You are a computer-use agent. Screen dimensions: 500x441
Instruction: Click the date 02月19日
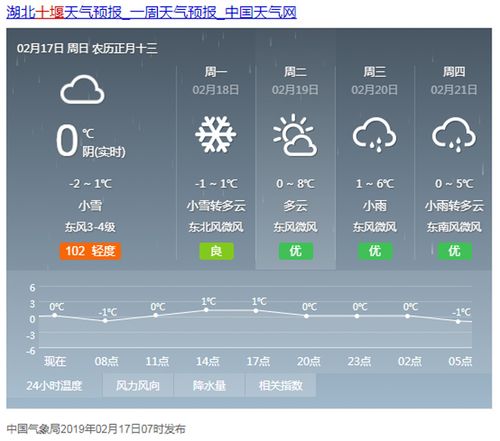click(295, 90)
